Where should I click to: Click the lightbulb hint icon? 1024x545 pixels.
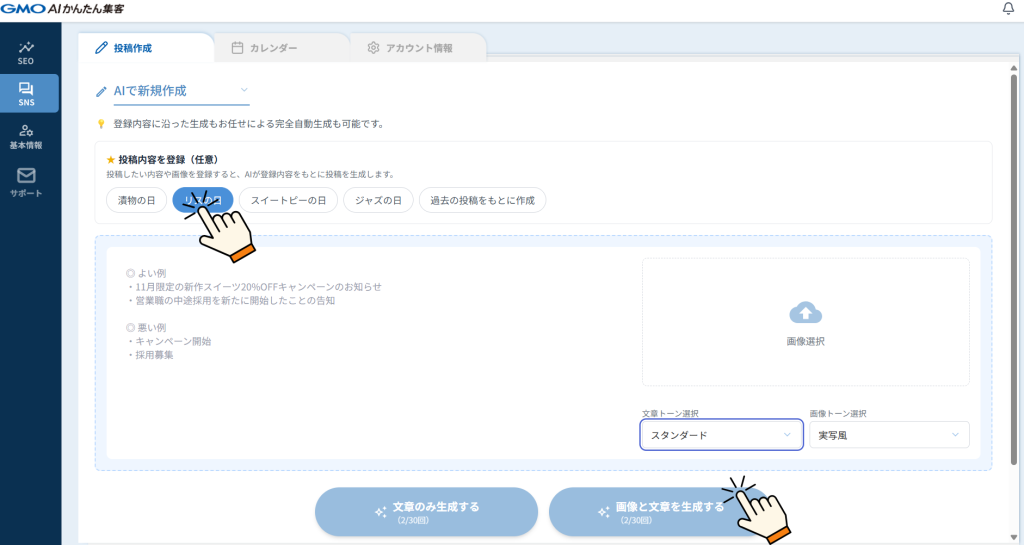(x=100, y=124)
